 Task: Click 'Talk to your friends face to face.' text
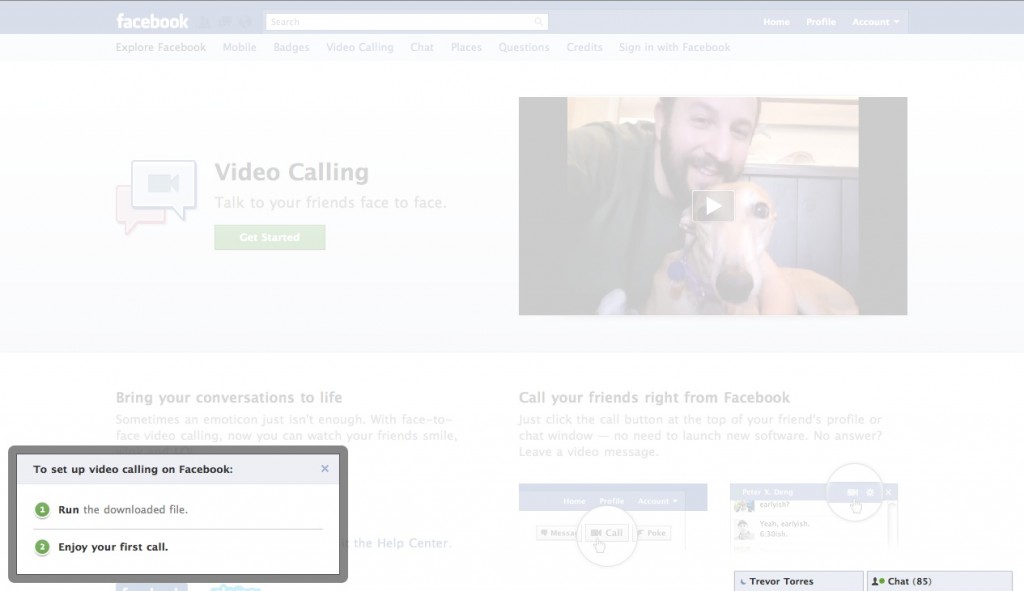[330, 202]
